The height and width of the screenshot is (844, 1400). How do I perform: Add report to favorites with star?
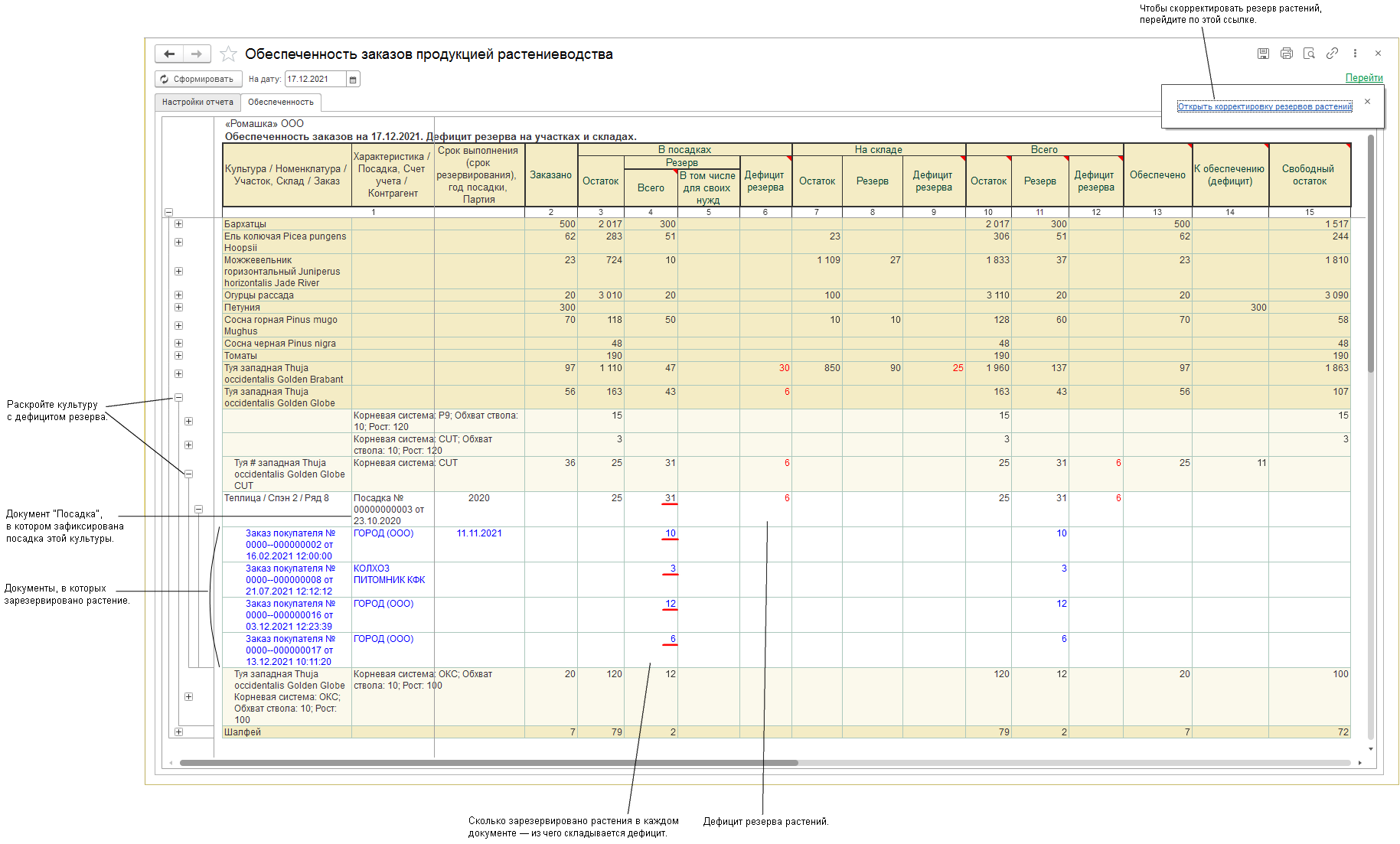click(228, 54)
